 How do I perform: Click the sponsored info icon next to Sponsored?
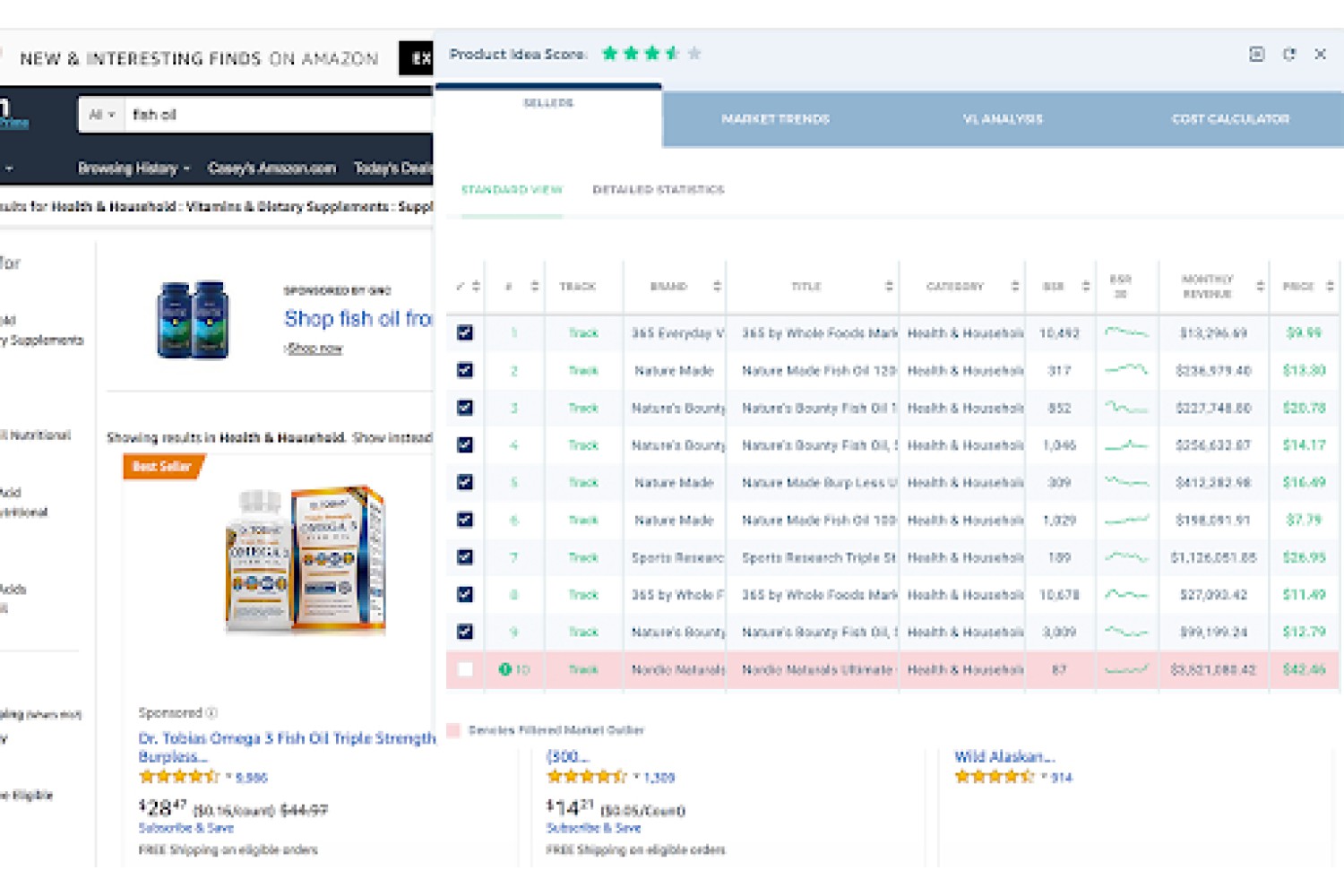pyautogui.click(x=211, y=713)
